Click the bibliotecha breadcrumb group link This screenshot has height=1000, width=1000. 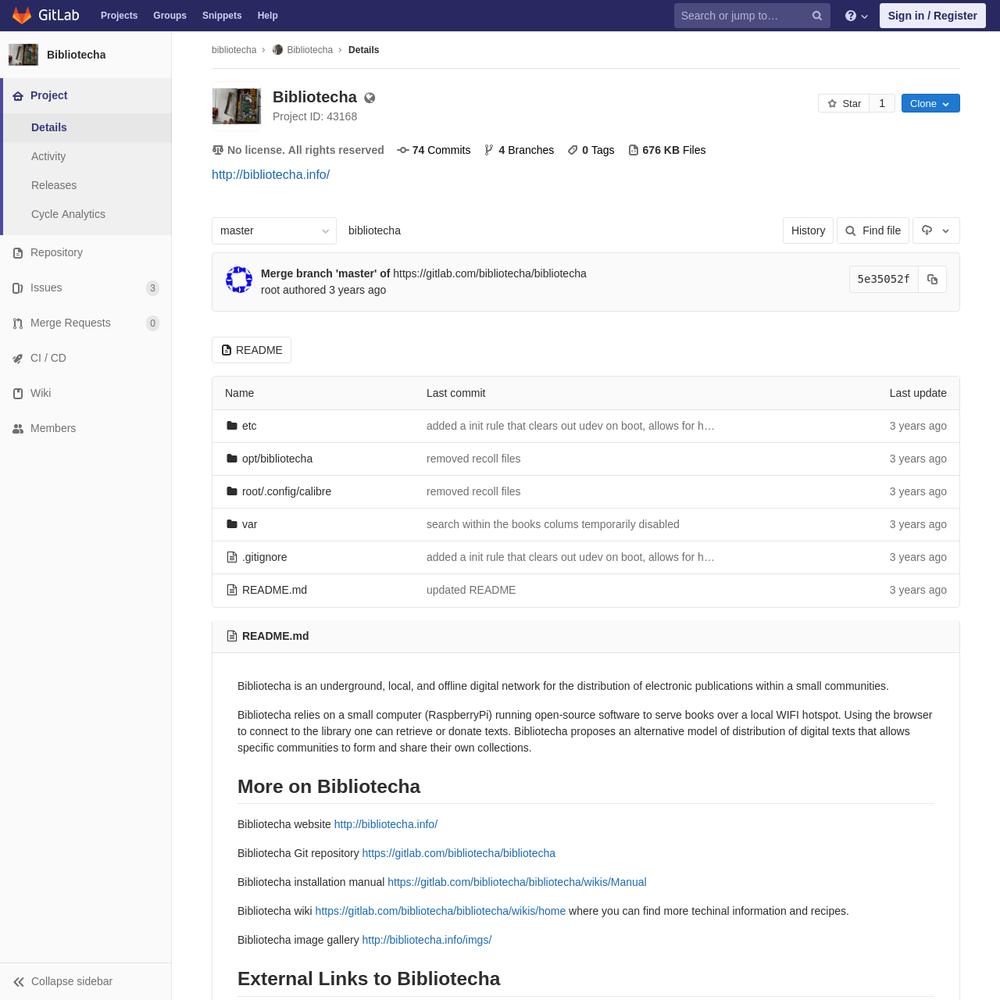pyautogui.click(x=233, y=50)
